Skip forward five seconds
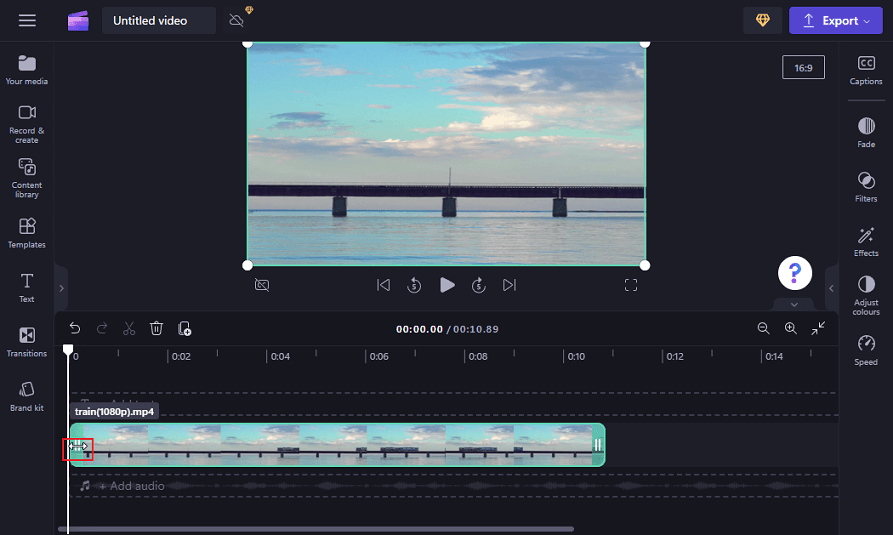 click(478, 285)
